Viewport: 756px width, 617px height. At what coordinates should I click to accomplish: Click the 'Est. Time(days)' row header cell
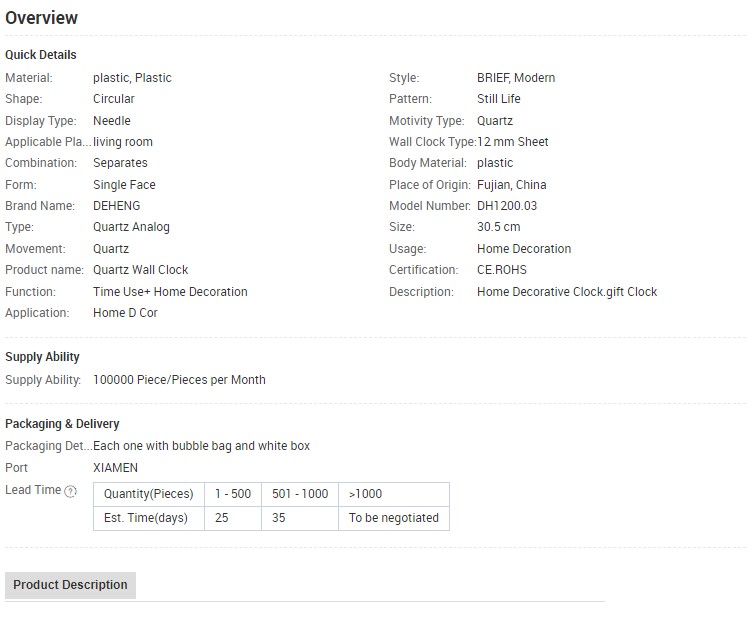point(149,518)
